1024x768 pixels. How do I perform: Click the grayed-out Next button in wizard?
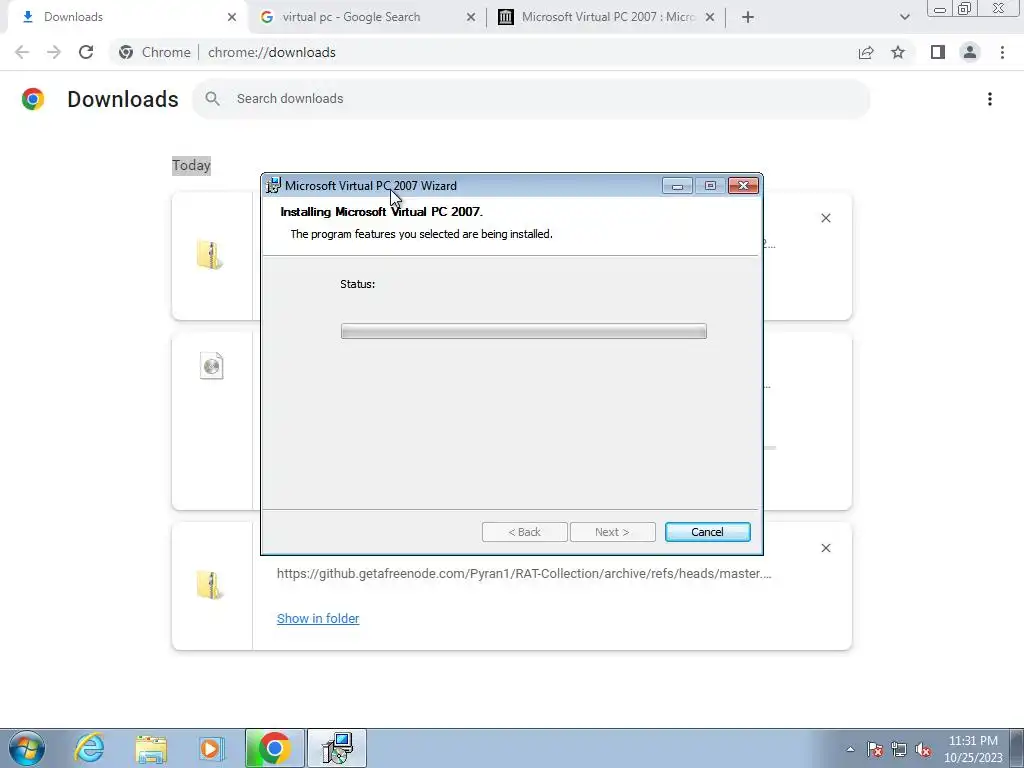612,532
